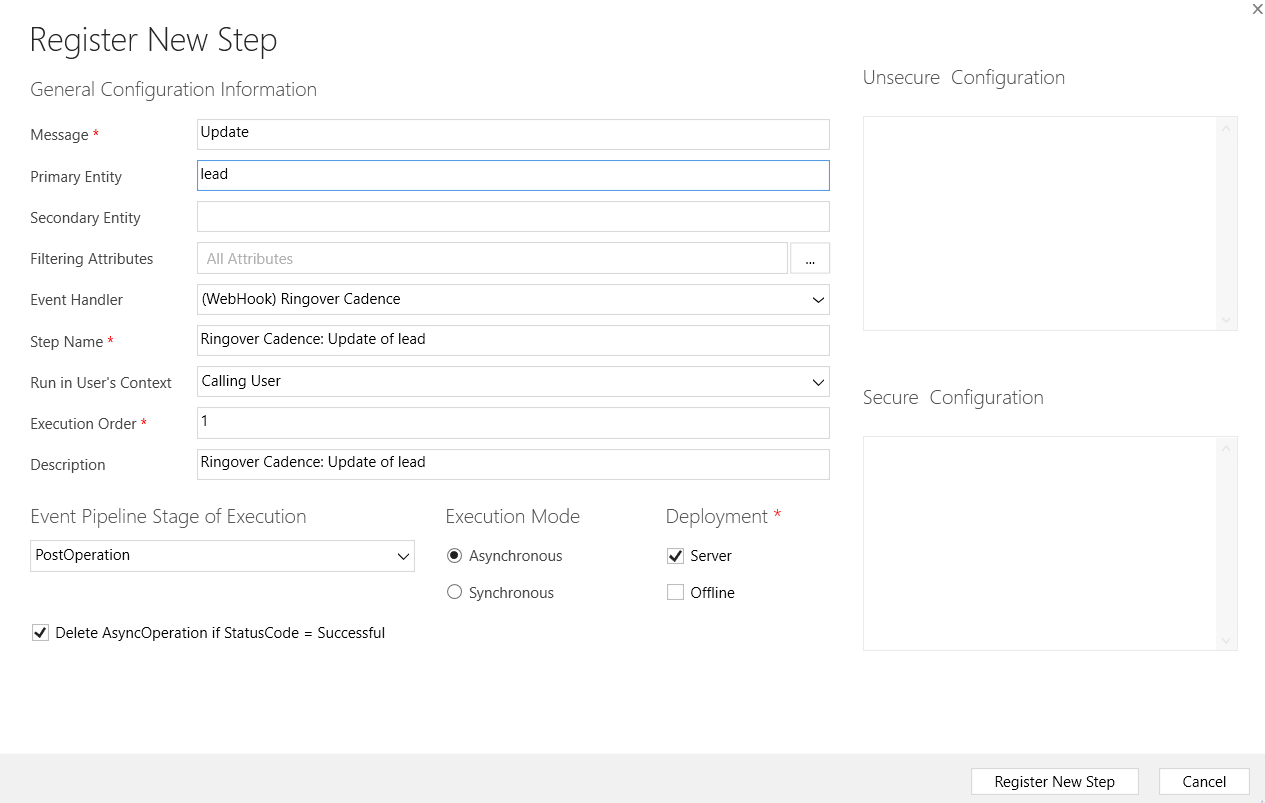Click the Deployment heading

pos(723,516)
